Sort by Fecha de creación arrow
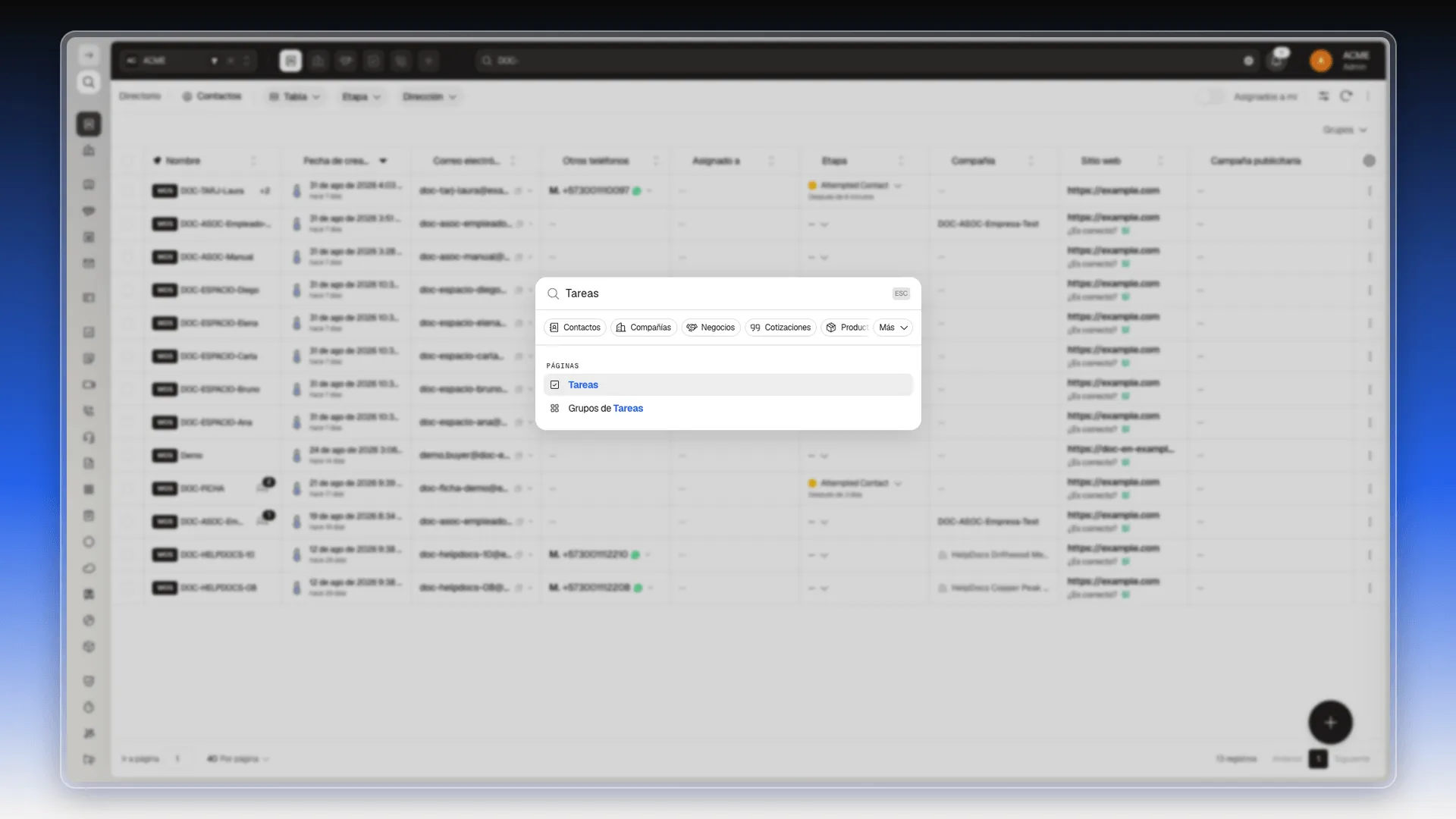 [x=383, y=161]
